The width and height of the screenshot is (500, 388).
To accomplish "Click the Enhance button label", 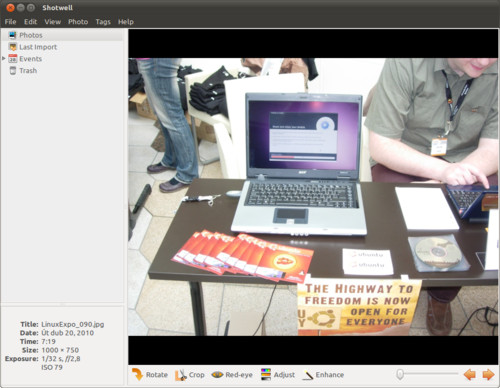I will point(330,375).
